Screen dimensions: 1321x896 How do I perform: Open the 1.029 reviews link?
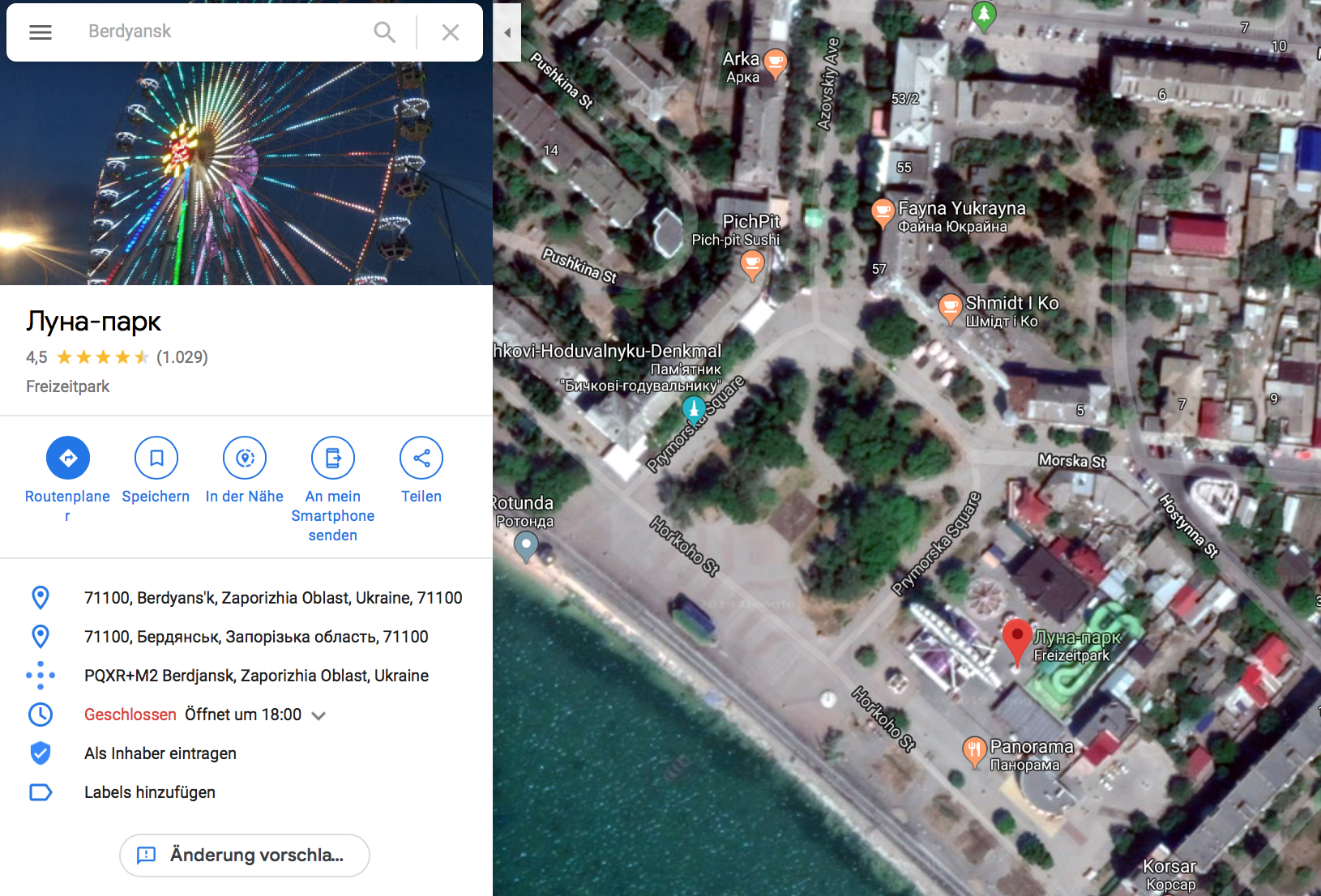[182, 357]
